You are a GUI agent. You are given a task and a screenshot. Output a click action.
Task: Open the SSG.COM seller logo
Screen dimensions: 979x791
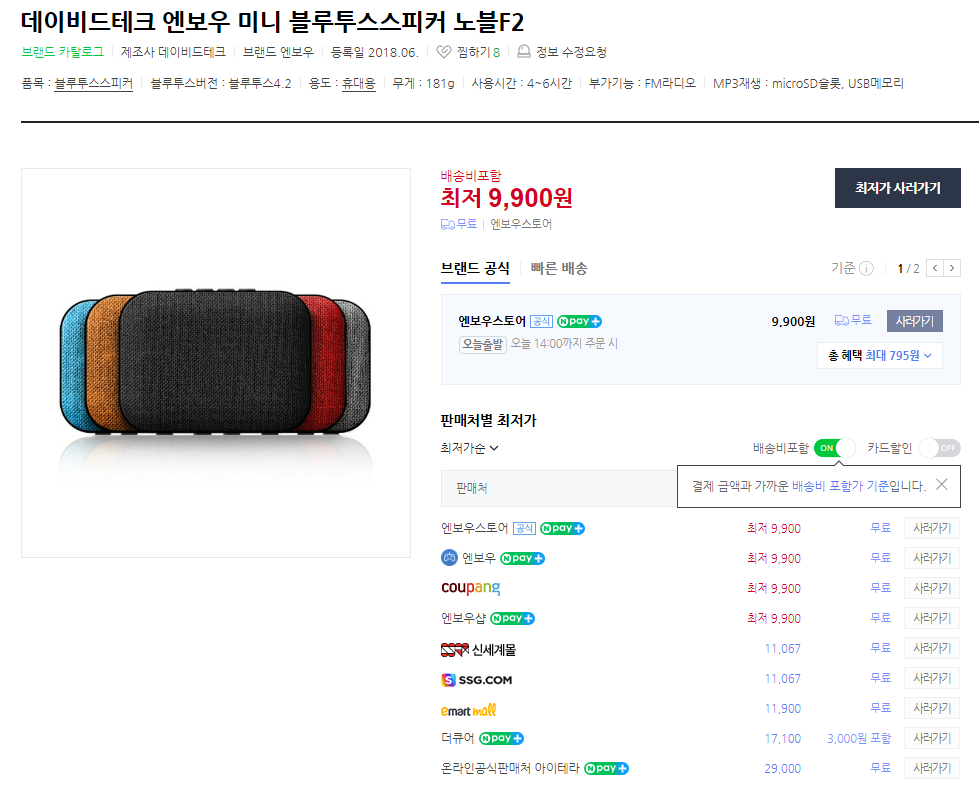tap(476, 680)
